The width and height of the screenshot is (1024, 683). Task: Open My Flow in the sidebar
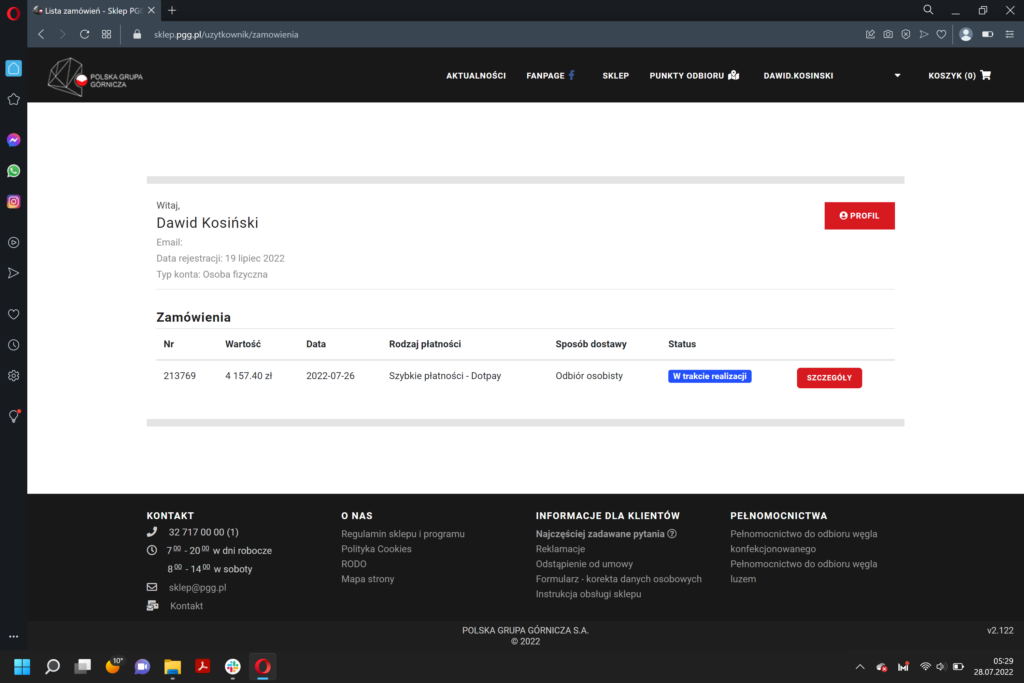pos(13,273)
